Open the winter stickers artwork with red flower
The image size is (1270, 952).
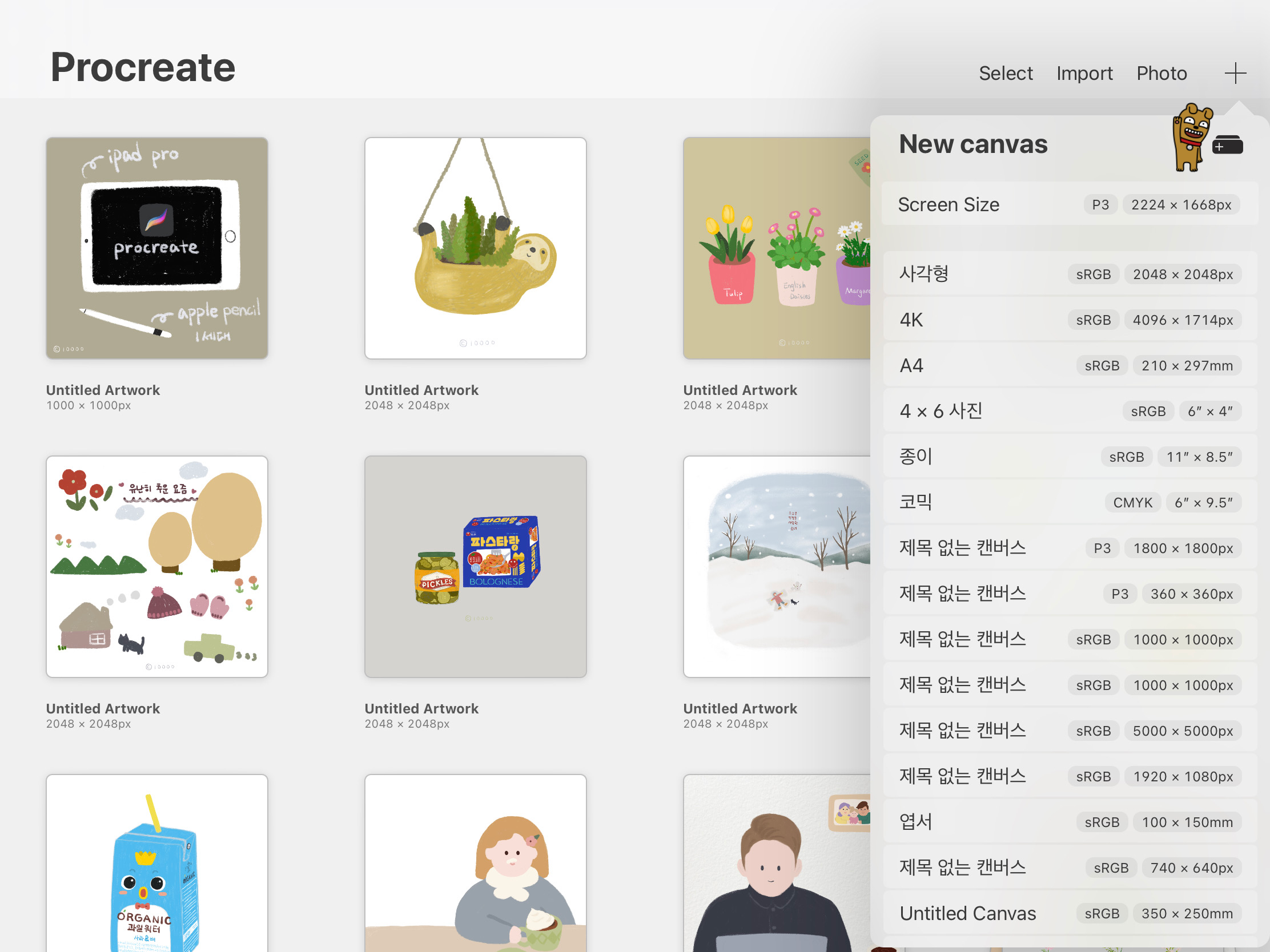[156, 566]
